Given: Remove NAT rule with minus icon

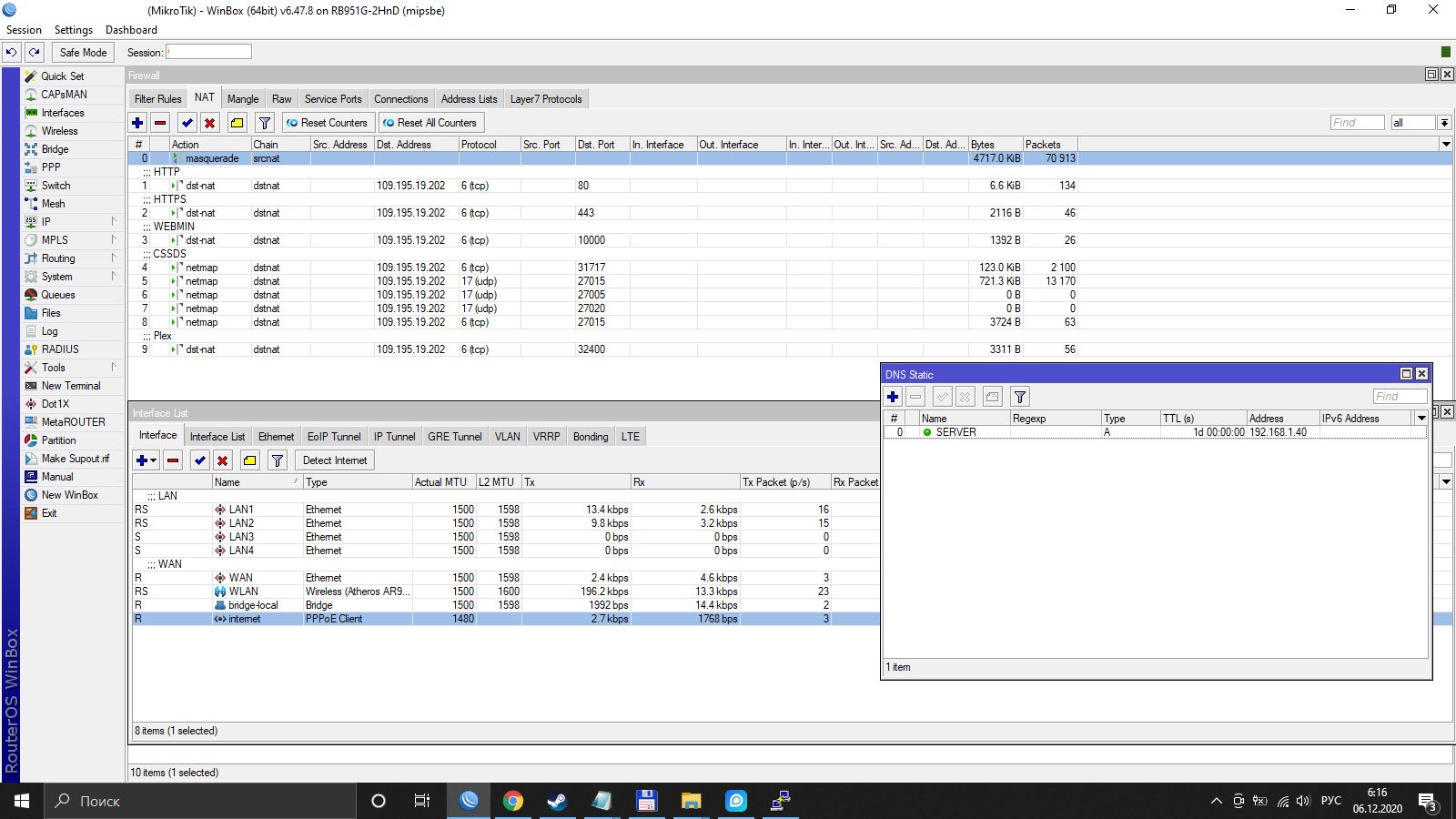Looking at the screenshot, I should (x=160, y=123).
